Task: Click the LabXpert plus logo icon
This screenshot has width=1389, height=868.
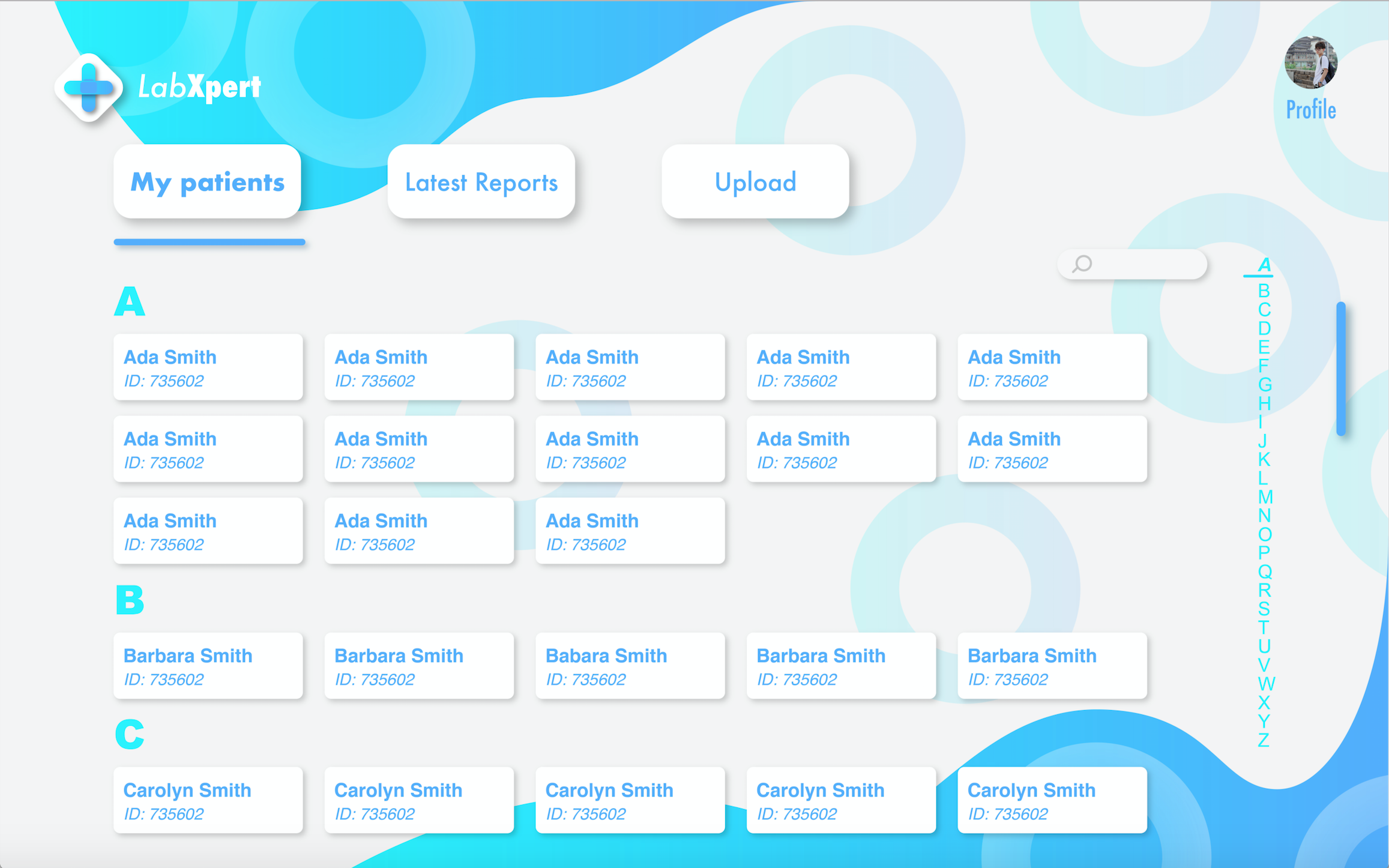Action: tap(89, 88)
